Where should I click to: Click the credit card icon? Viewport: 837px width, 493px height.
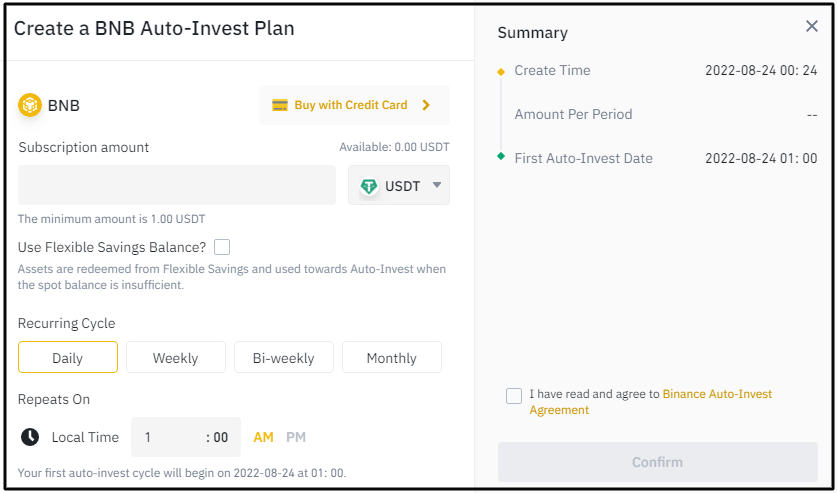pyautogui.click(x=280, y=105)
